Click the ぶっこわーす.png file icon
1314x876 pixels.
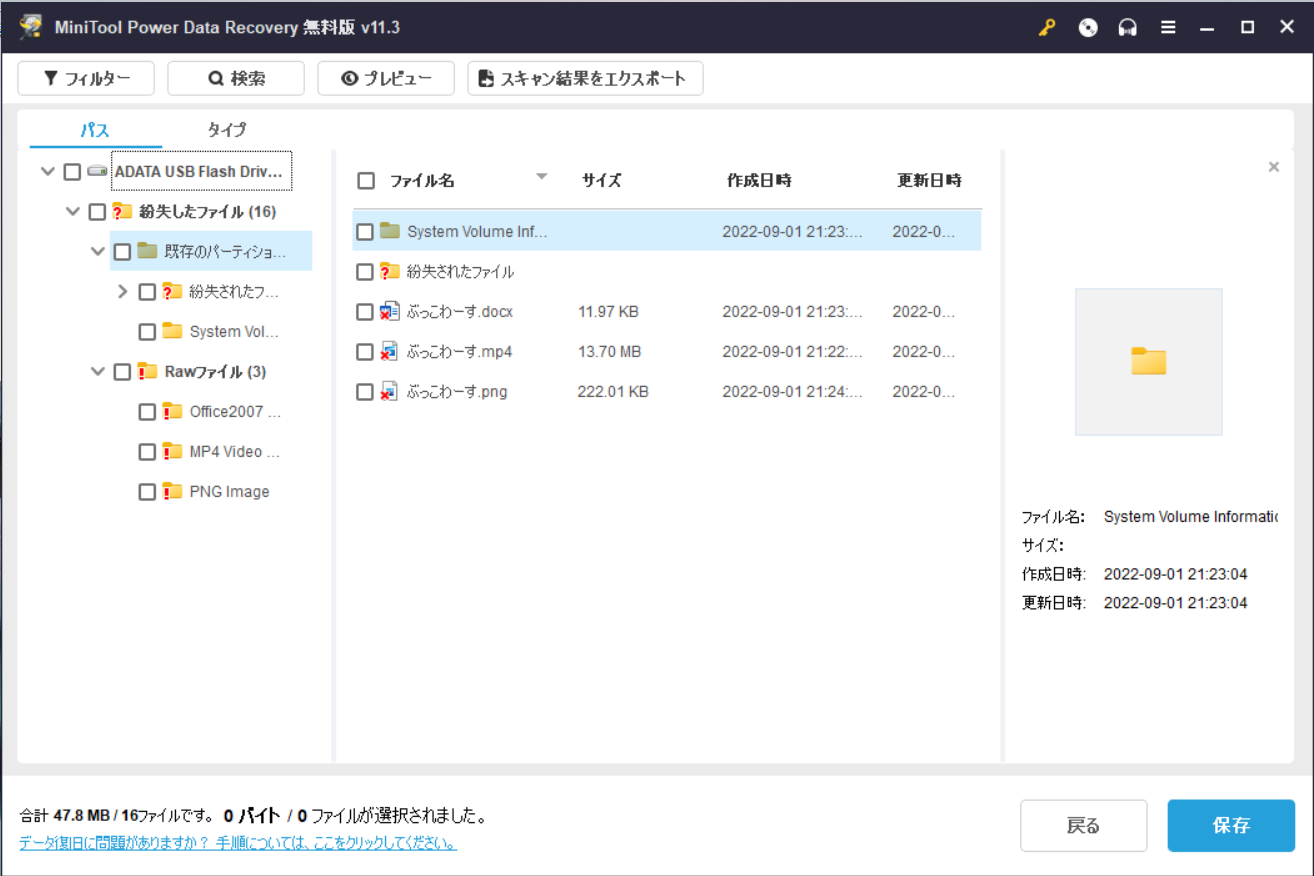coord(390,392)
